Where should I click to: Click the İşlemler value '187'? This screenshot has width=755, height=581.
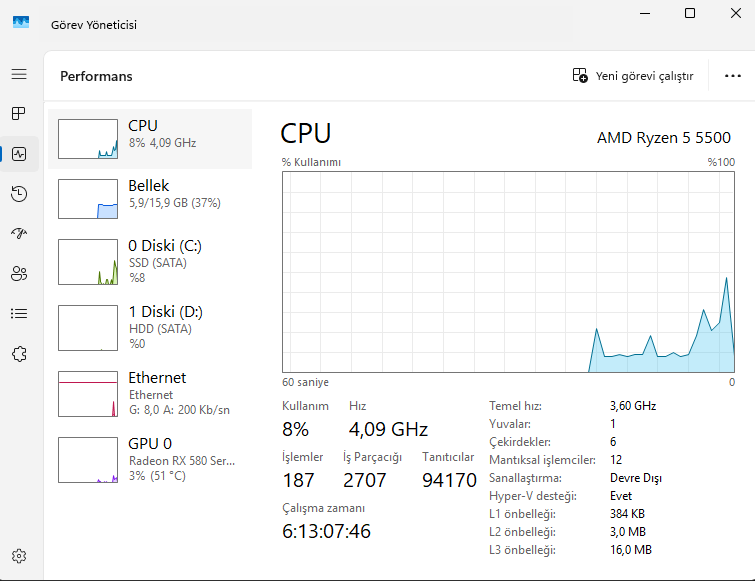299,480
